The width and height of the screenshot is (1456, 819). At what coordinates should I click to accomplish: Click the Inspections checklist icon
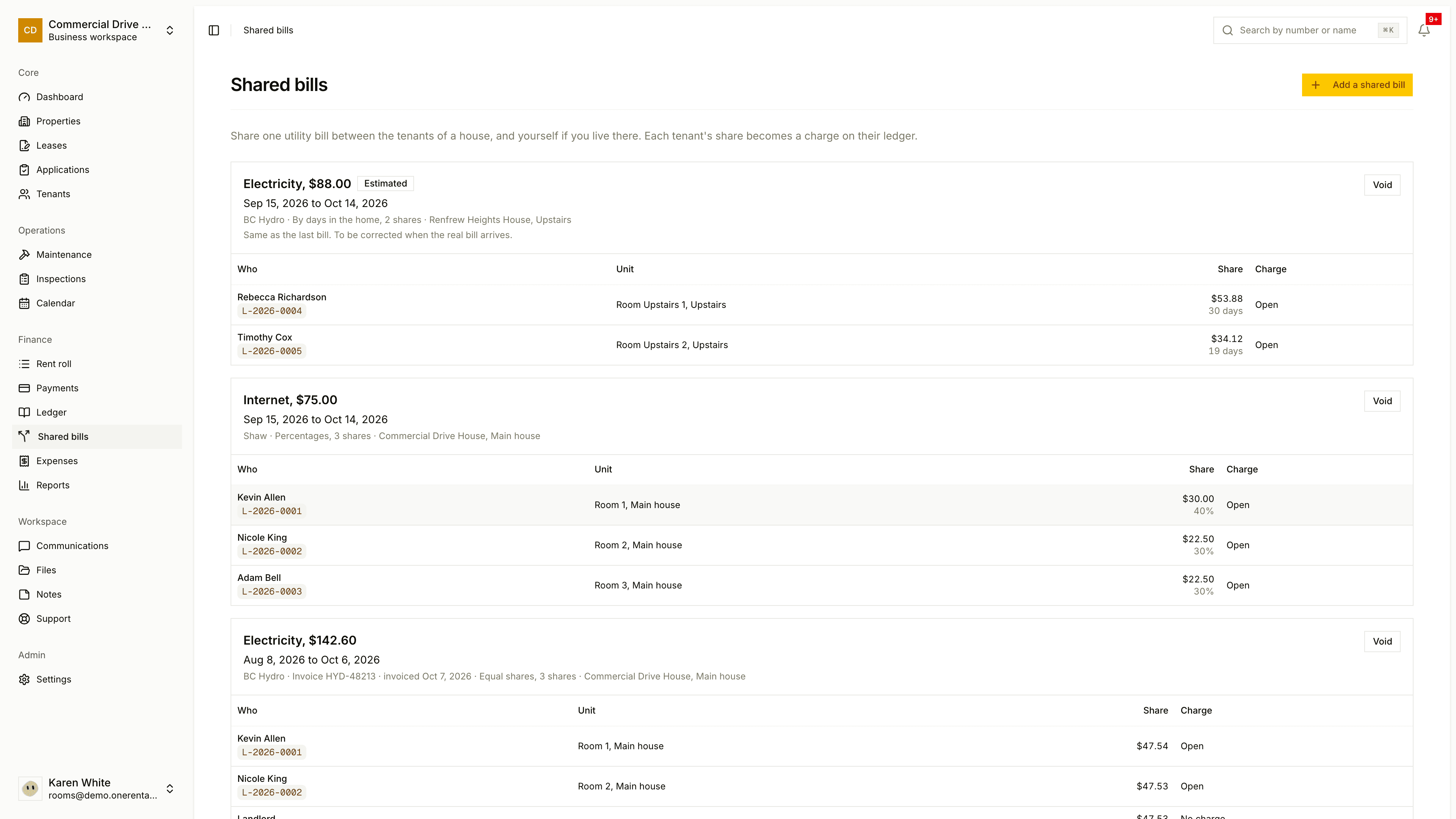pos(24,279)
